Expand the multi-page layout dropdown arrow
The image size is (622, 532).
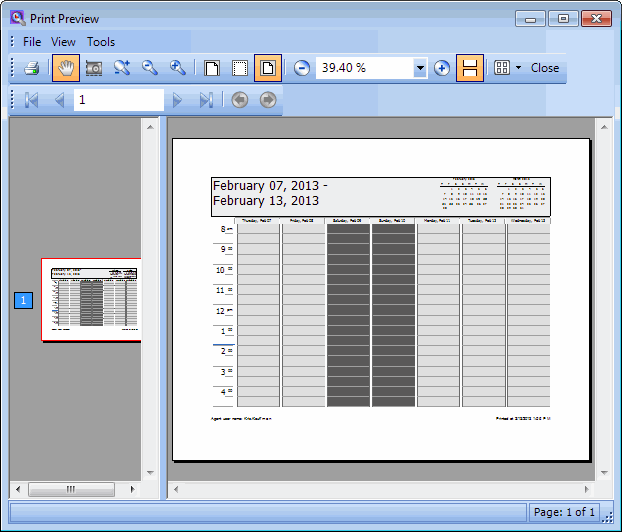[x=518, y=68]
